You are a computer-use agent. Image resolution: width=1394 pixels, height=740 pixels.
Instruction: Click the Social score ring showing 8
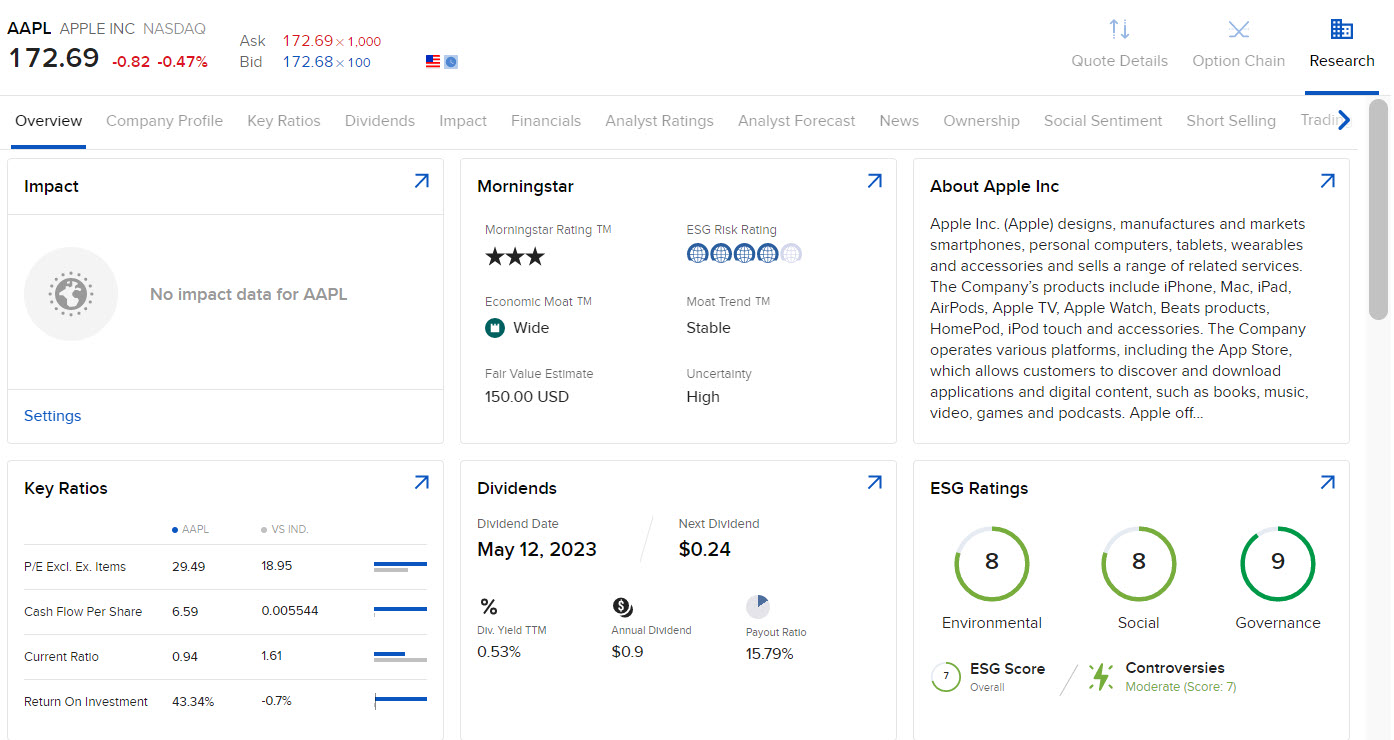(x=1138, y=562)
